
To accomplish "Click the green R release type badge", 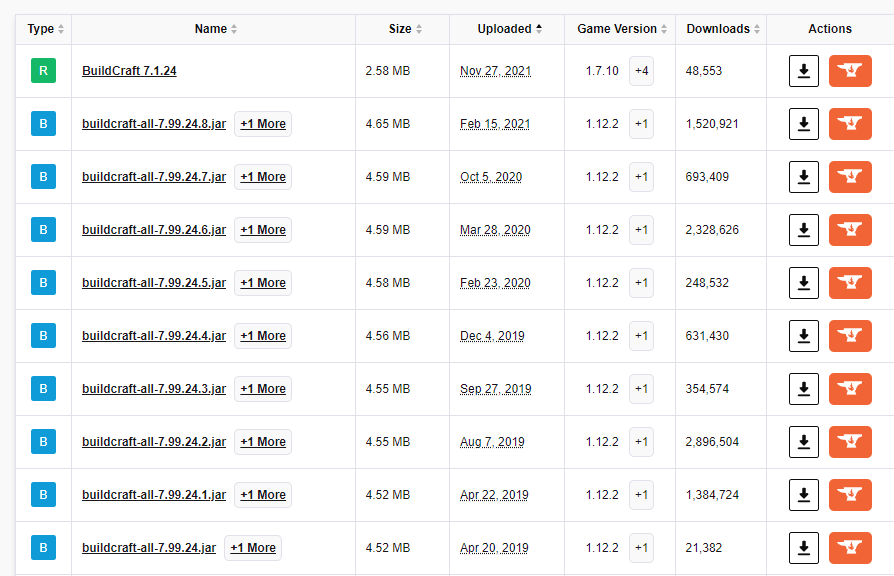I will pos(43,71).
